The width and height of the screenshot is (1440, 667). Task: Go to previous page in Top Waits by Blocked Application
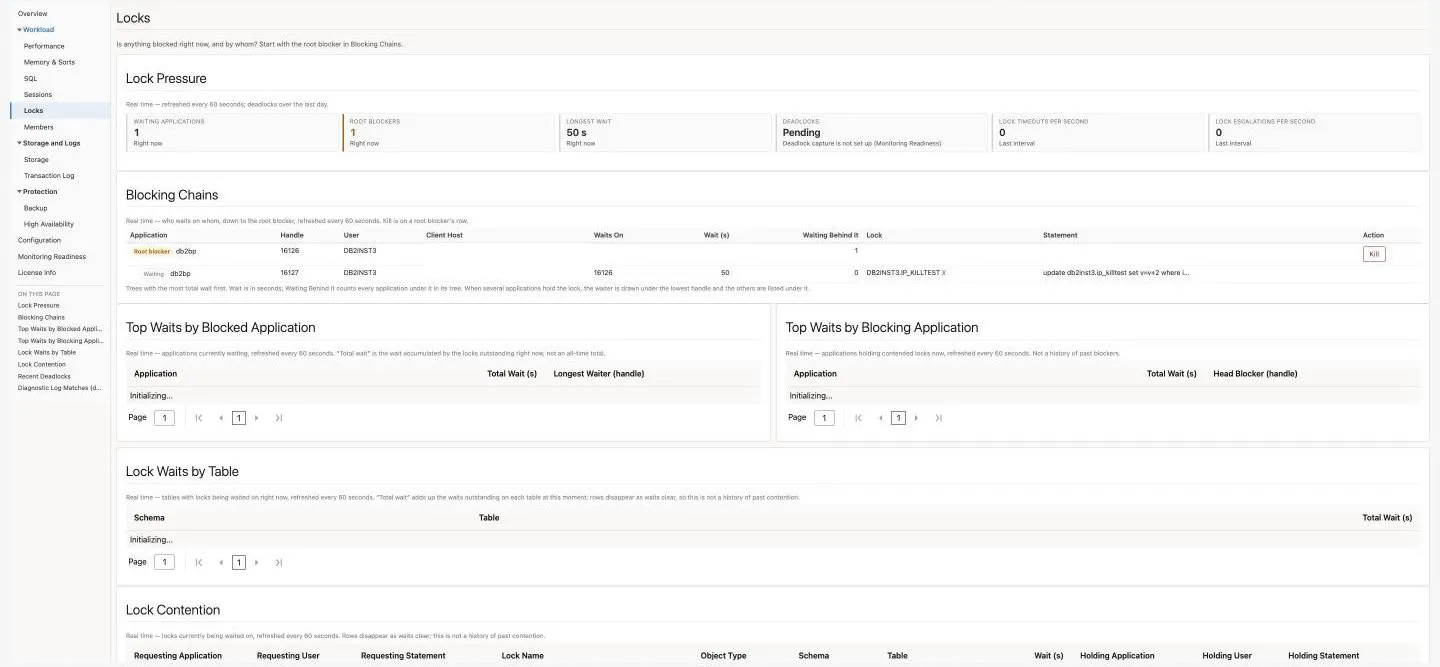(x=221, y=418)
